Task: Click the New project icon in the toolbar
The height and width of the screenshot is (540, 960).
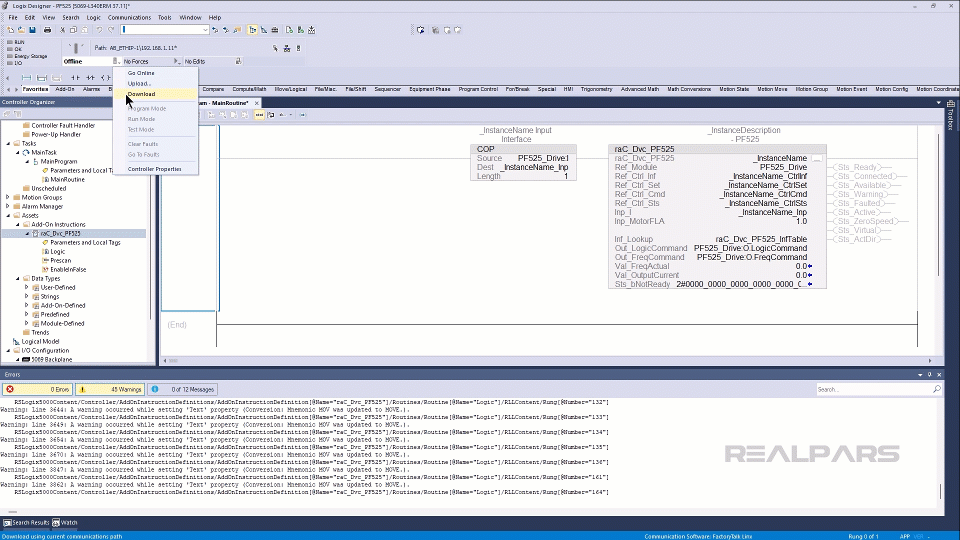Action: click(10, 29)
